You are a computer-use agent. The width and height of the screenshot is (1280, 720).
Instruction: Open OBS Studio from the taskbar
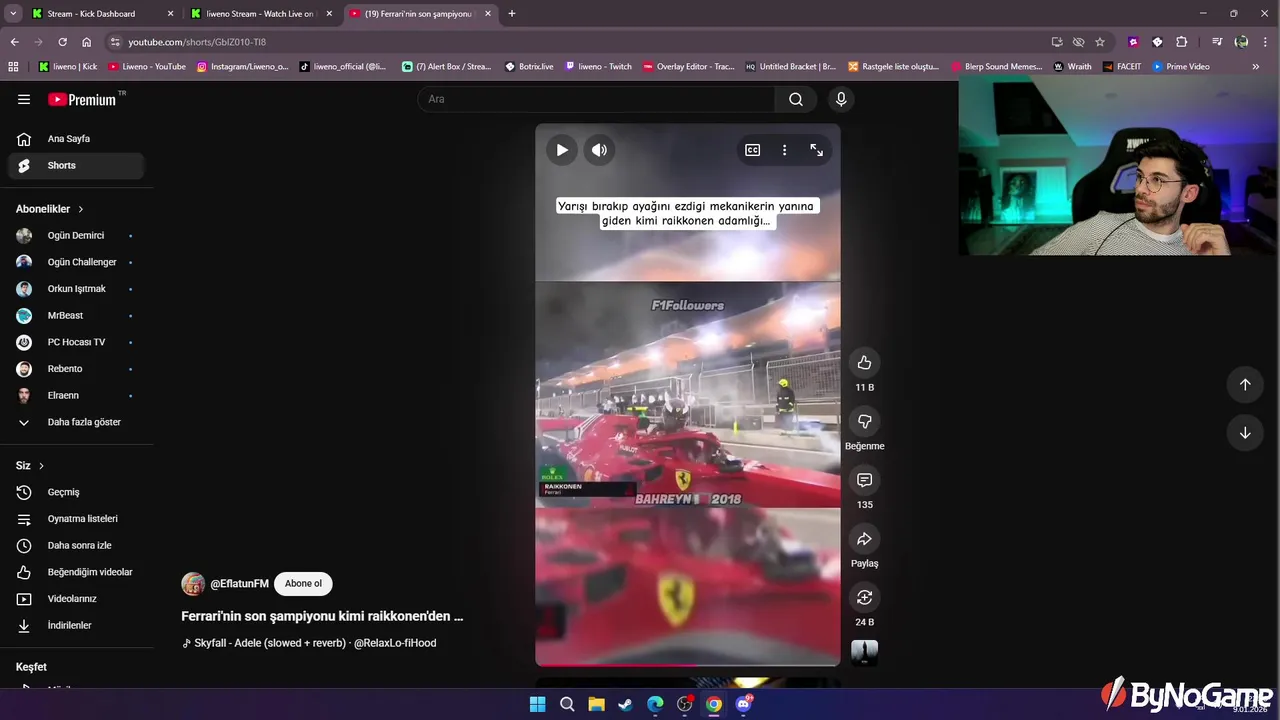685,704
